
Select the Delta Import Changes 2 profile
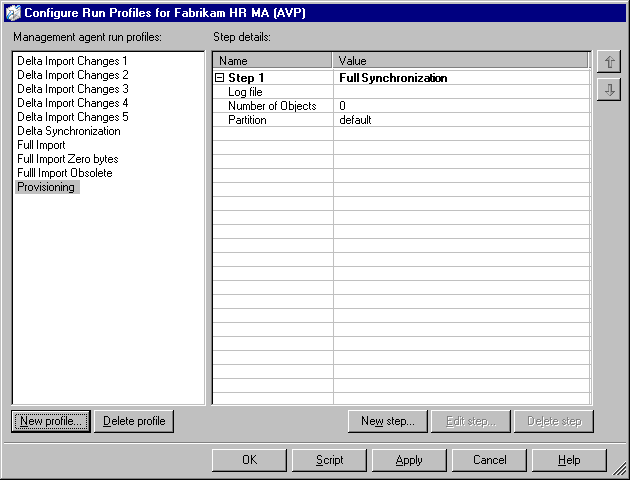coord(73,75)
